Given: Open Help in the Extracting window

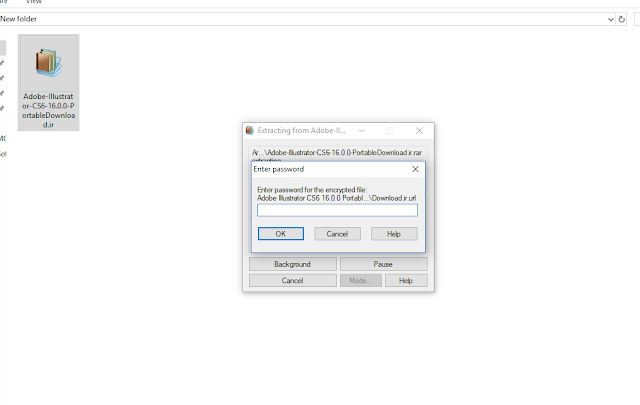Looking at the screenshot, I should 406,280.
